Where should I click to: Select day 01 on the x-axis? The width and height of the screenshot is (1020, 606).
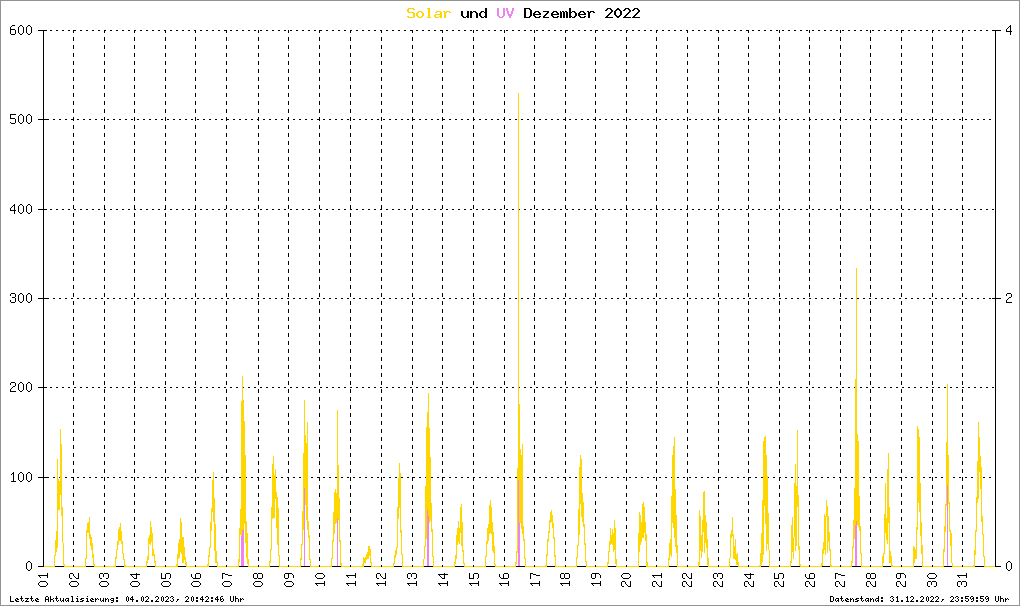[x=43, y=580]
